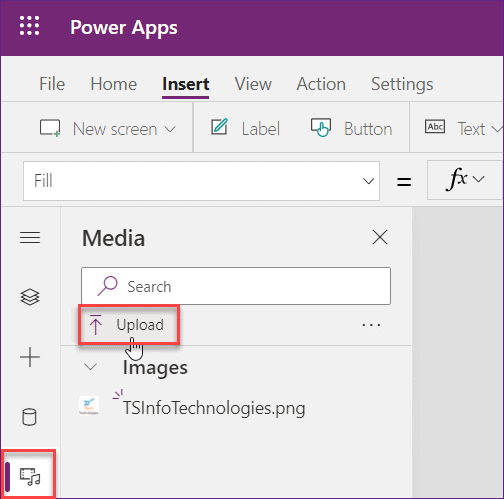Select the Media pane icon
The image size is (504, 499).
30,477
